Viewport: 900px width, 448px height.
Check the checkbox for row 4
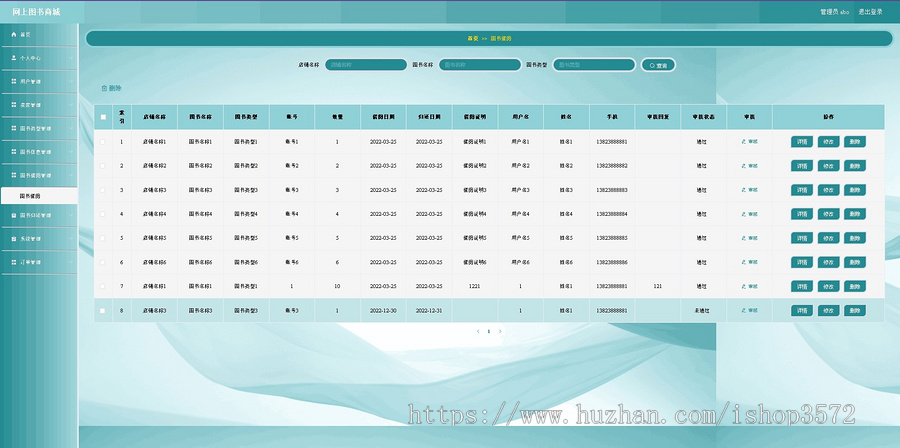point(103,213)
